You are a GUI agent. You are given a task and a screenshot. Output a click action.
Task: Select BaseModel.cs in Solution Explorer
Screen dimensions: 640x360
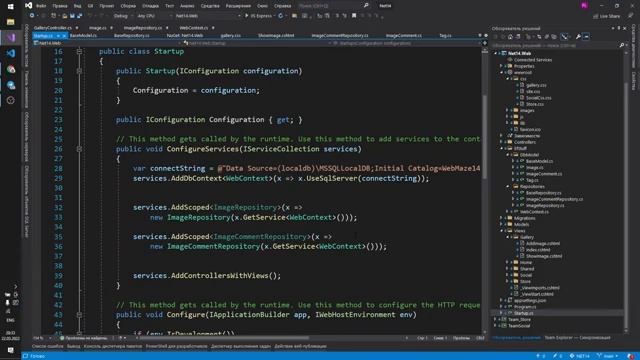pyautogui.click(x=539, y=161)
